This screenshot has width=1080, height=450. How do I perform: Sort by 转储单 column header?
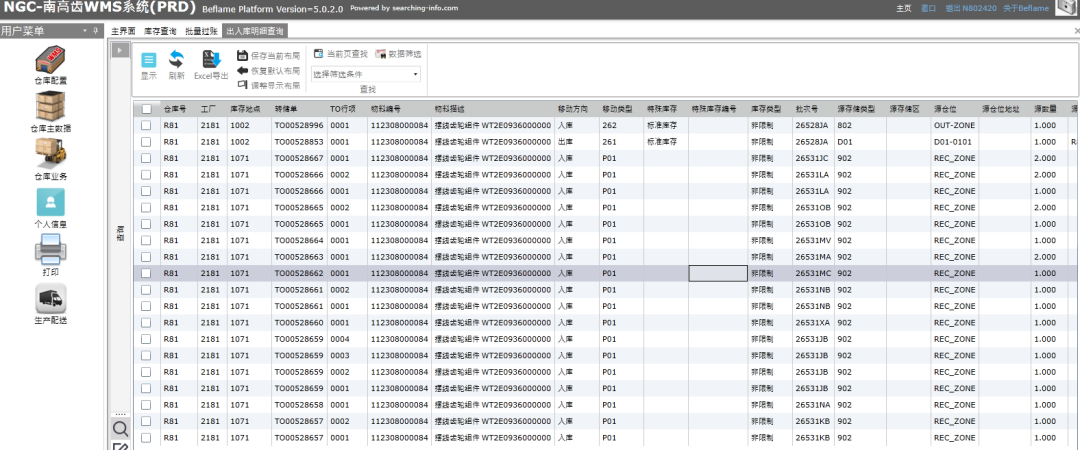click(x=299, y=109)
